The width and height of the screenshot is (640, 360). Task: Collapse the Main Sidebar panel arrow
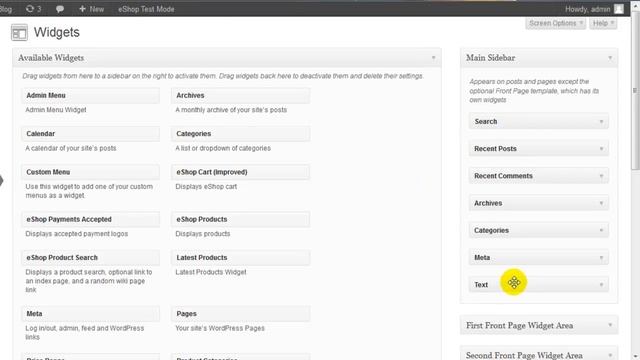(x=610, y=58)
